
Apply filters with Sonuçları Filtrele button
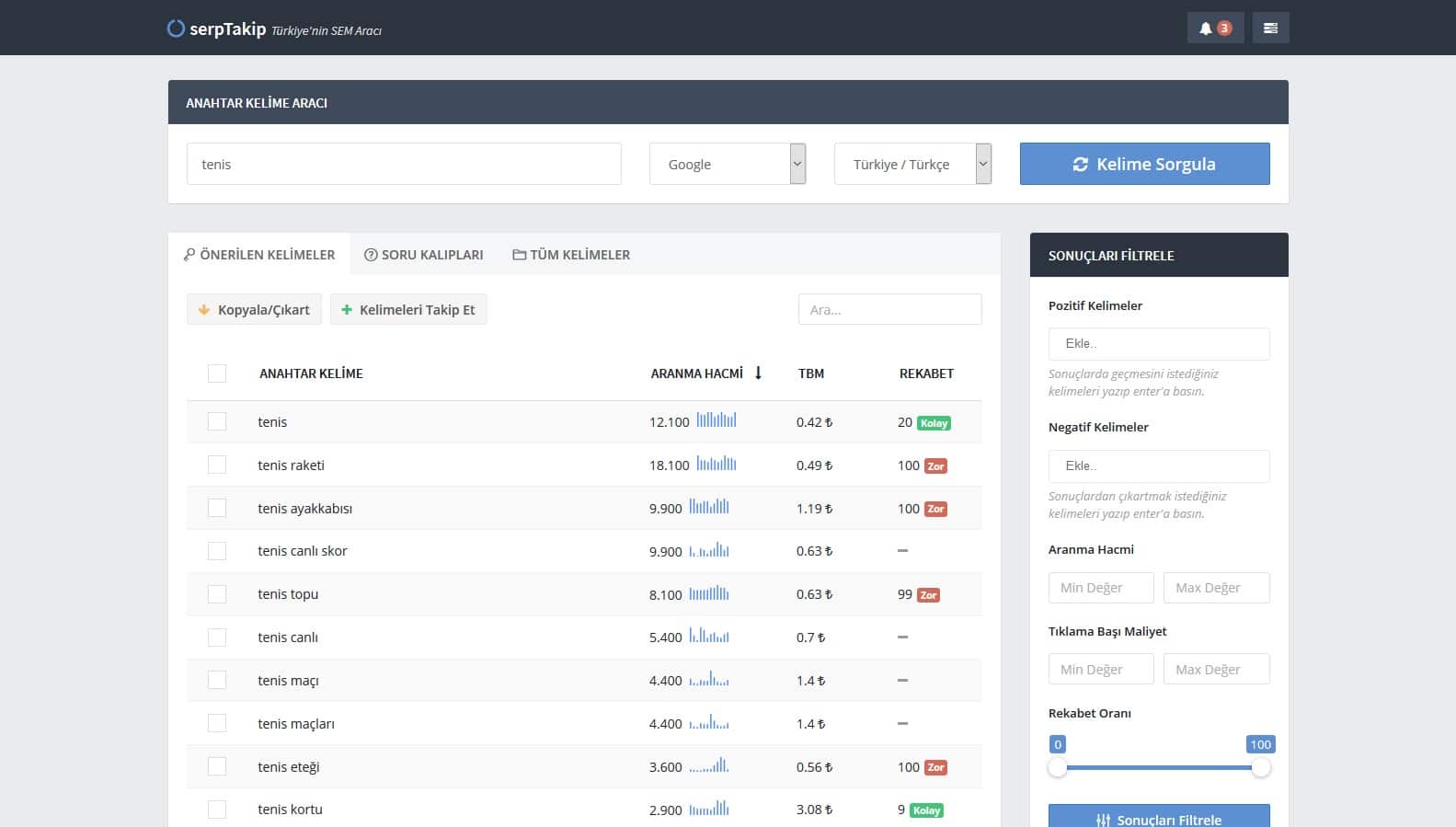coord(1159,817)
